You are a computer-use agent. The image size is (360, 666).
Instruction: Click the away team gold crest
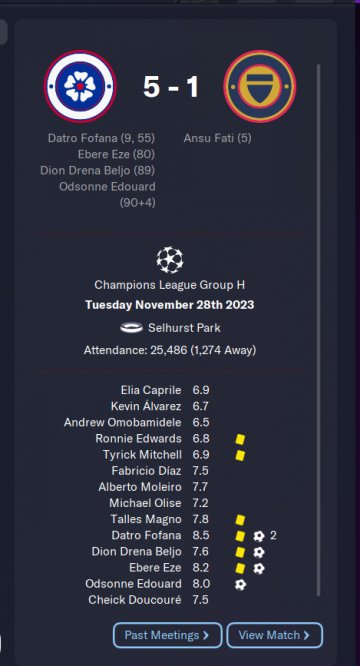[260, 86]
